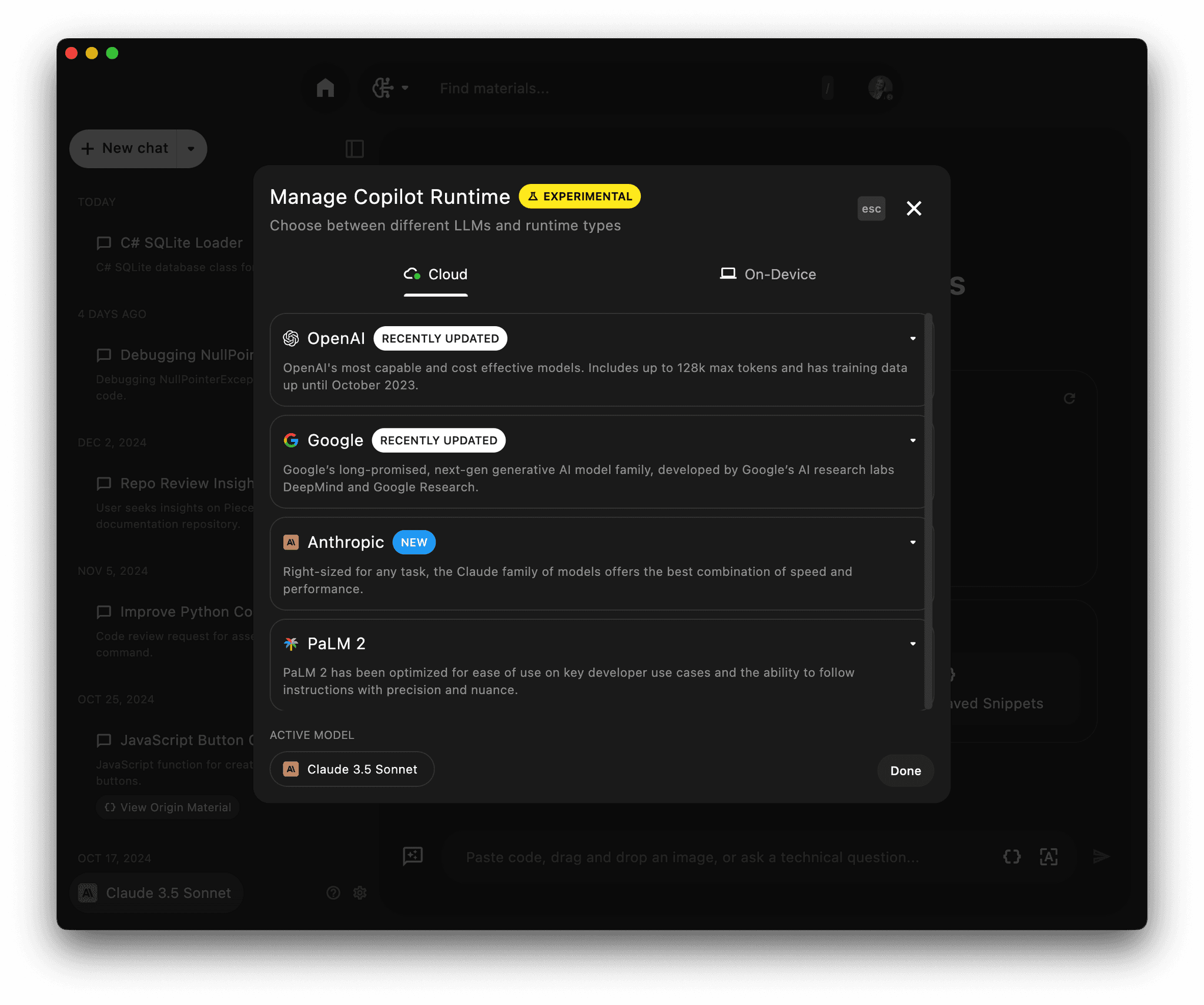
Task: Expand the Anthropic models list
Action: 912,542
